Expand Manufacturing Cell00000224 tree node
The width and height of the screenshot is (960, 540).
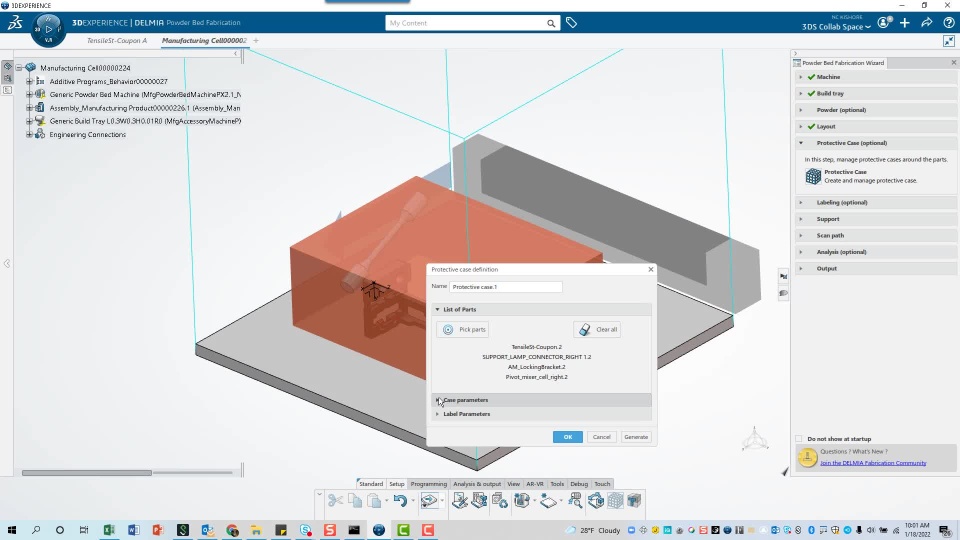click(19, 68)
